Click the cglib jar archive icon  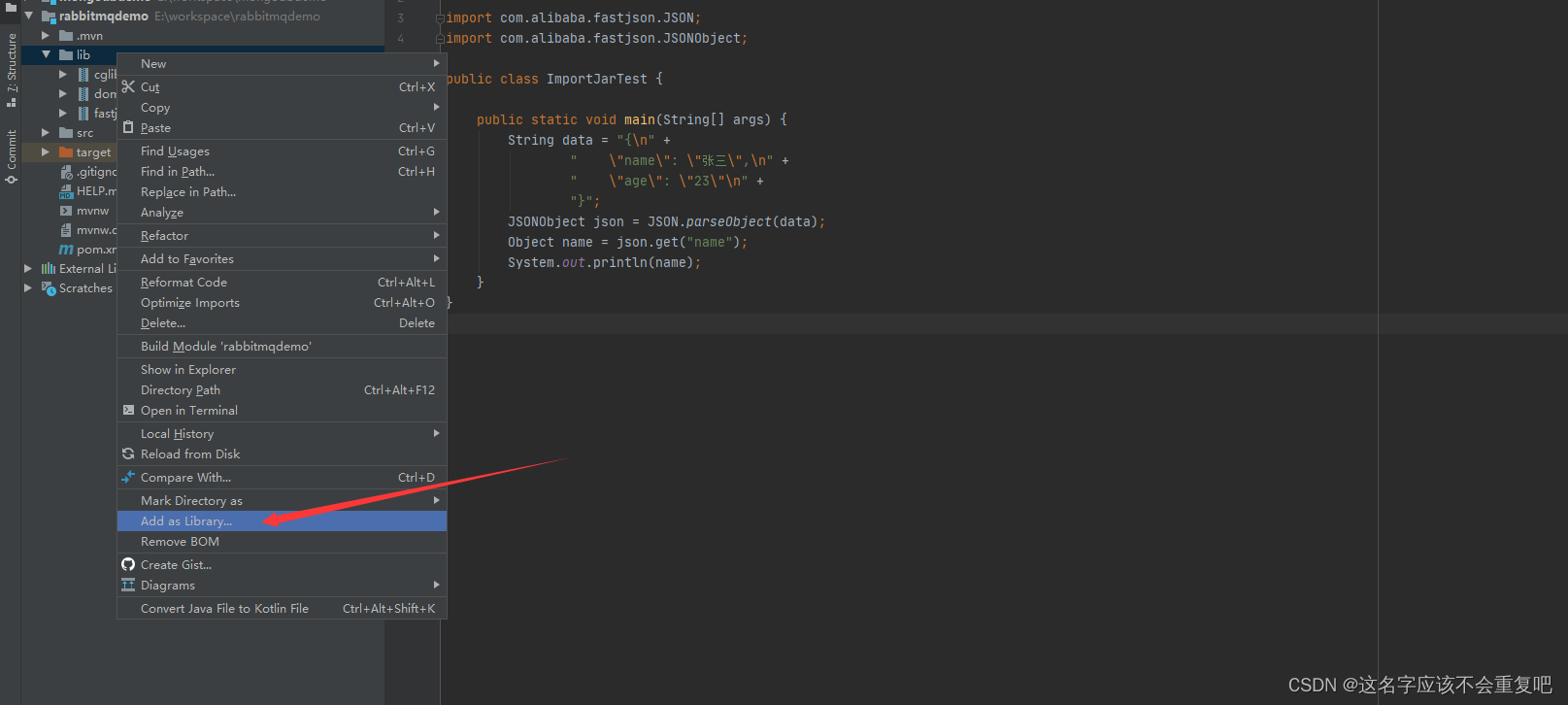tap(83, 74)
